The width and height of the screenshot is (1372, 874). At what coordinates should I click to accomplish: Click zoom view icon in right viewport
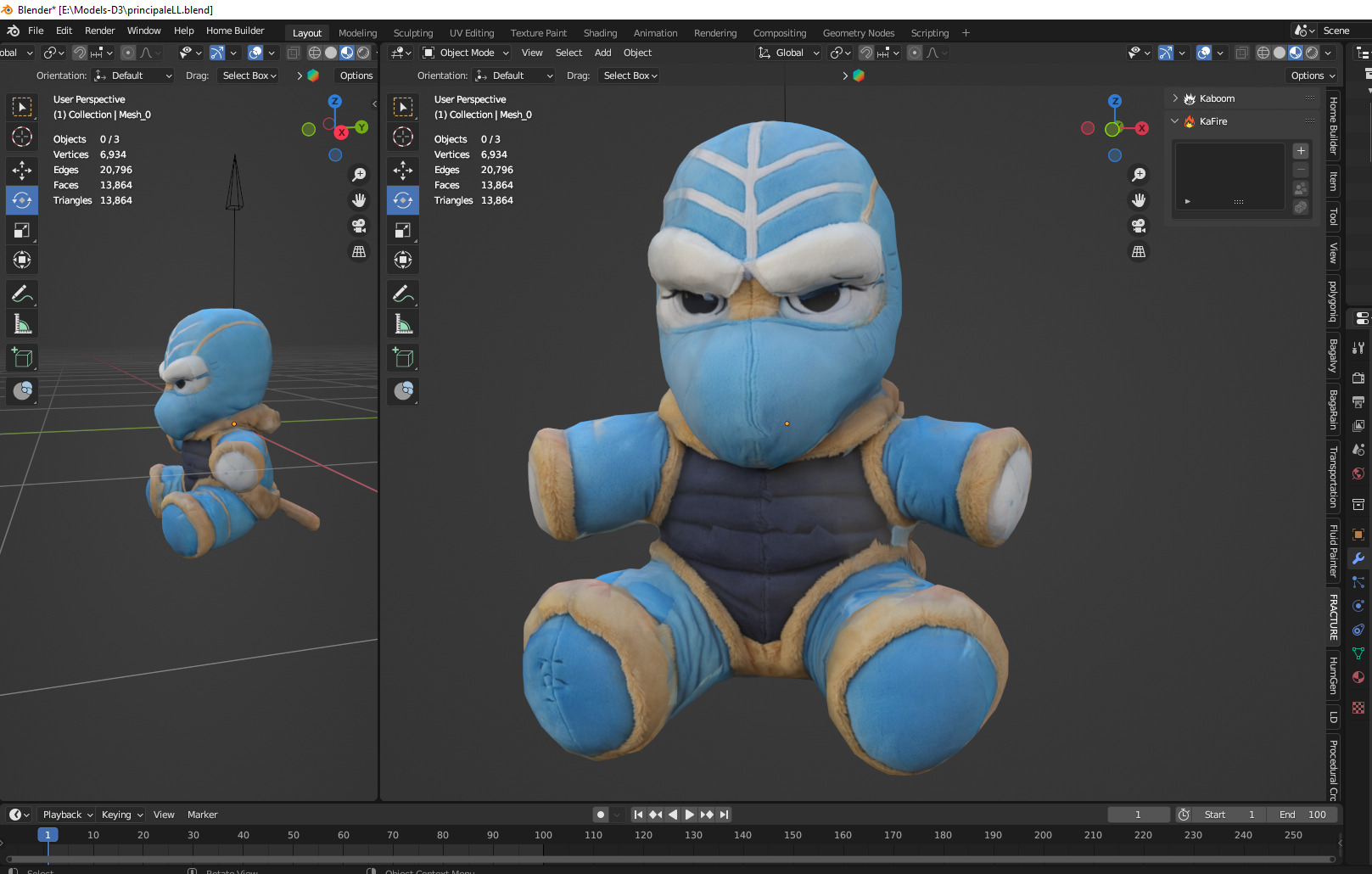point(1139,175)
